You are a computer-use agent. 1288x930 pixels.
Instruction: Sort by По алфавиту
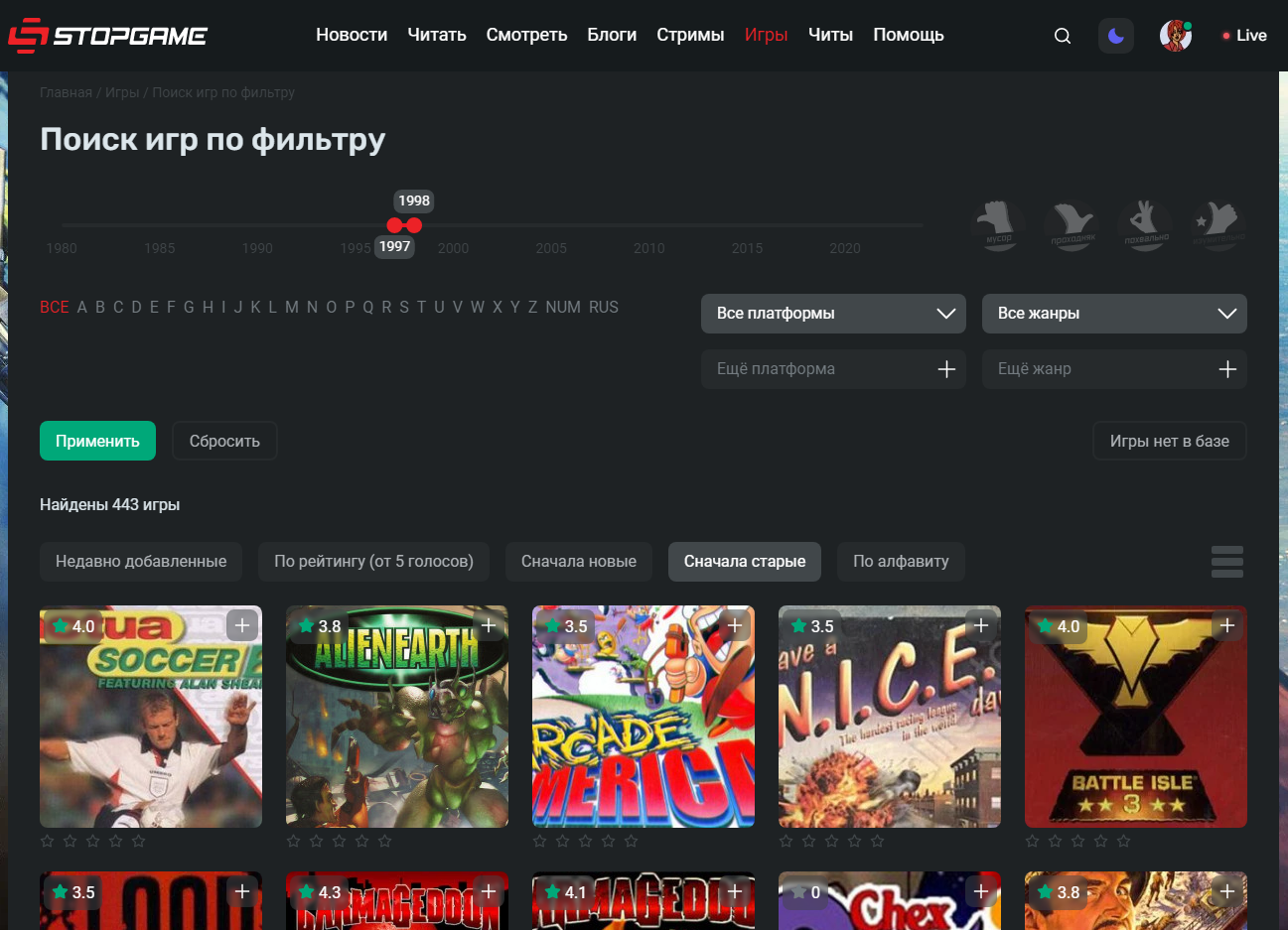point(901,561)
